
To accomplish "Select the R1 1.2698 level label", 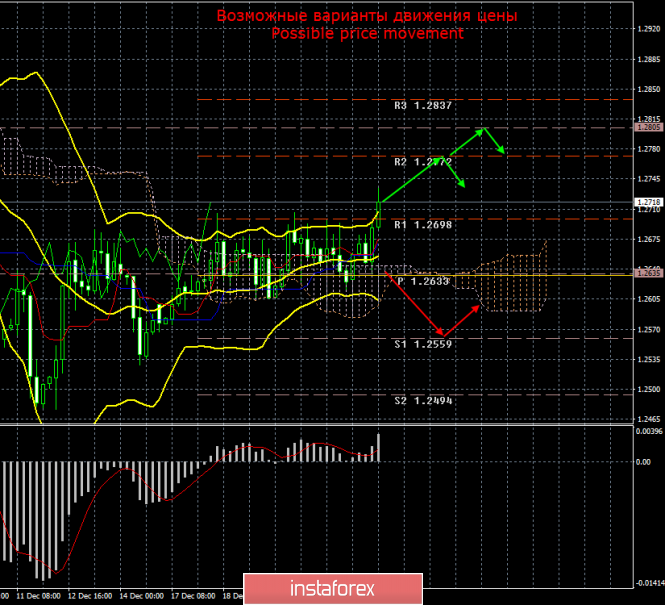I will tap(424, 225).
